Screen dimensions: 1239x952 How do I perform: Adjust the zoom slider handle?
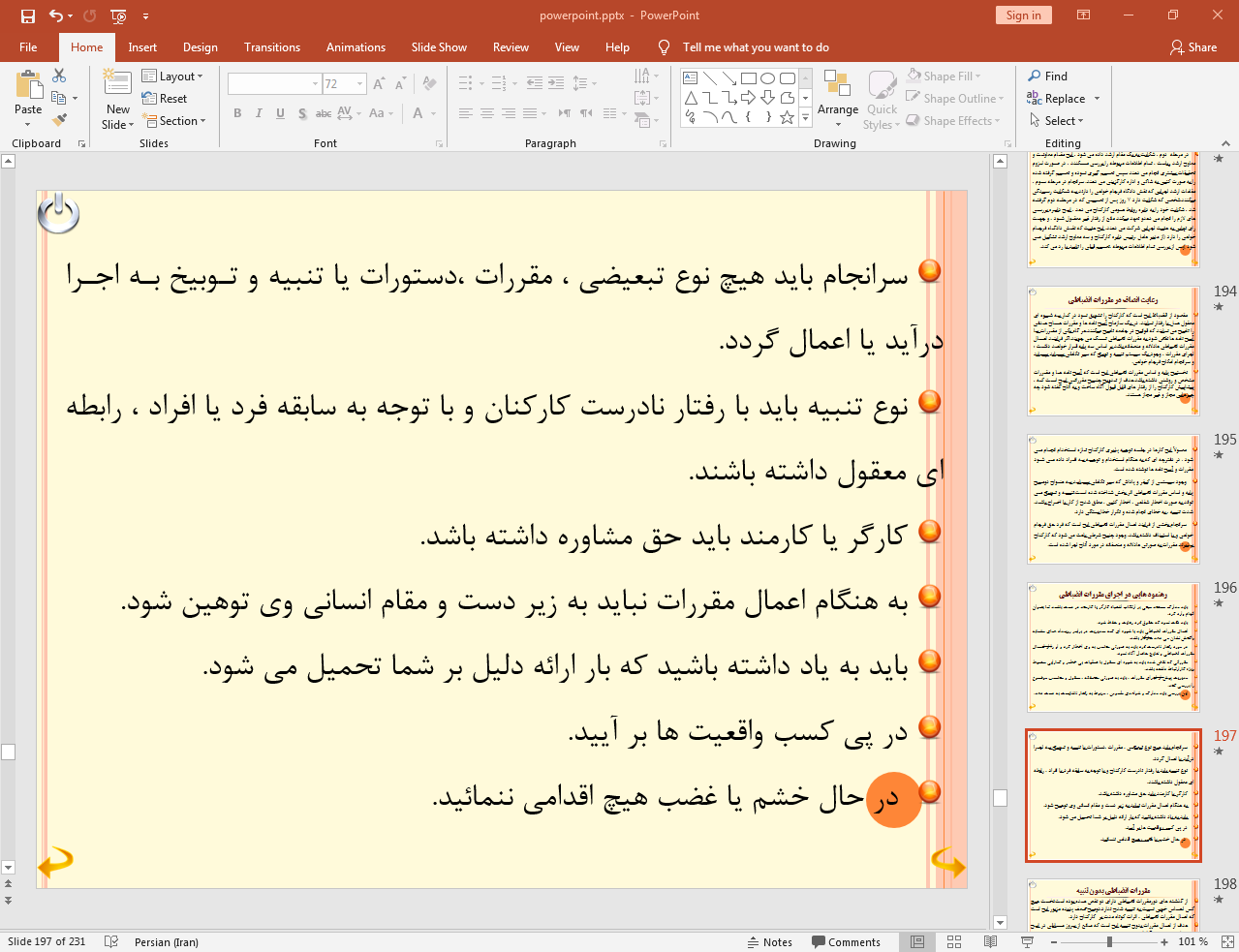point(1109,941)
